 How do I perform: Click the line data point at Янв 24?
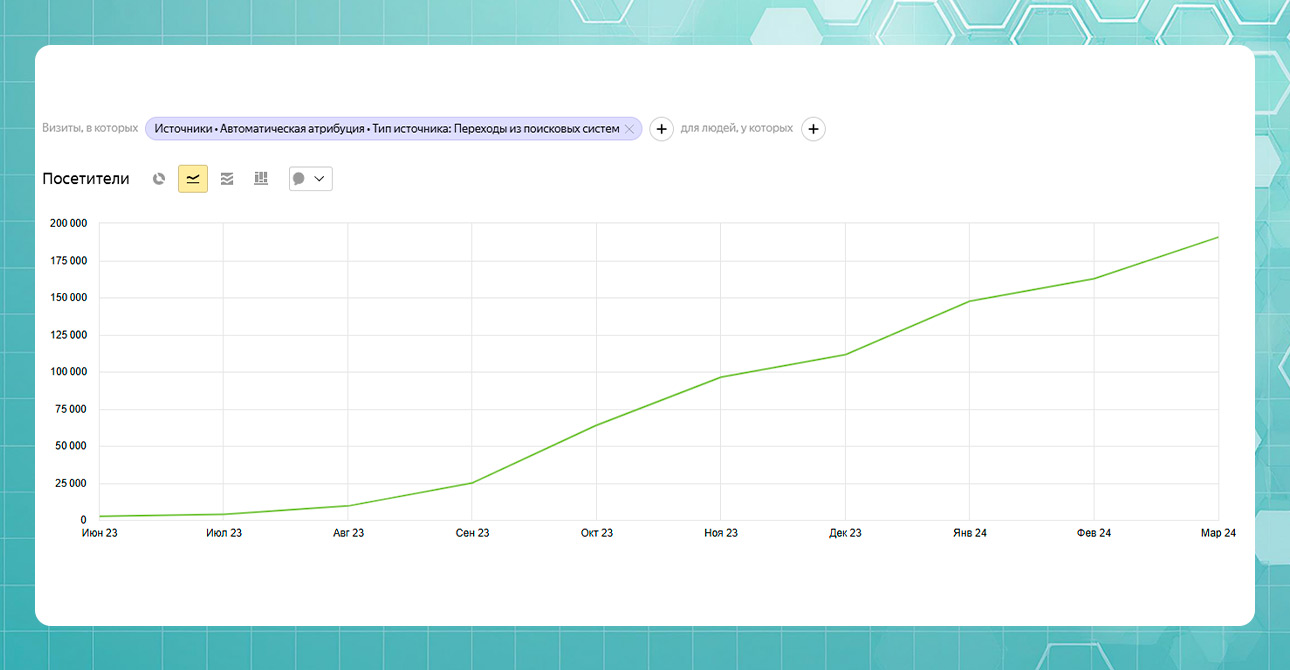click(970, 301)
